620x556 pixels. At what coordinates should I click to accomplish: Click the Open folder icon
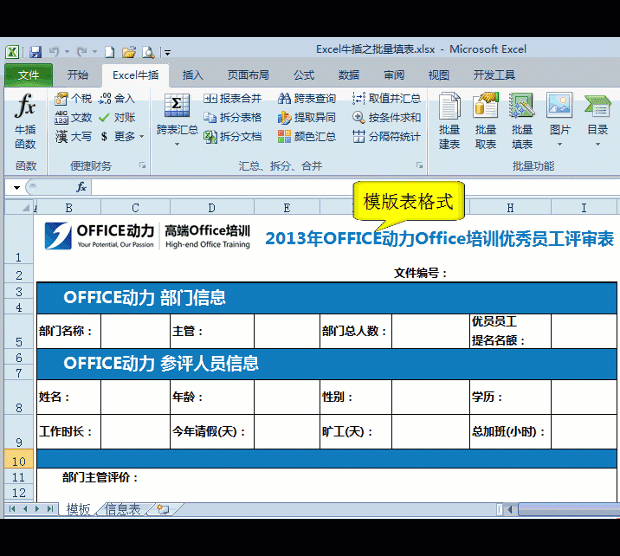point(129,52)
